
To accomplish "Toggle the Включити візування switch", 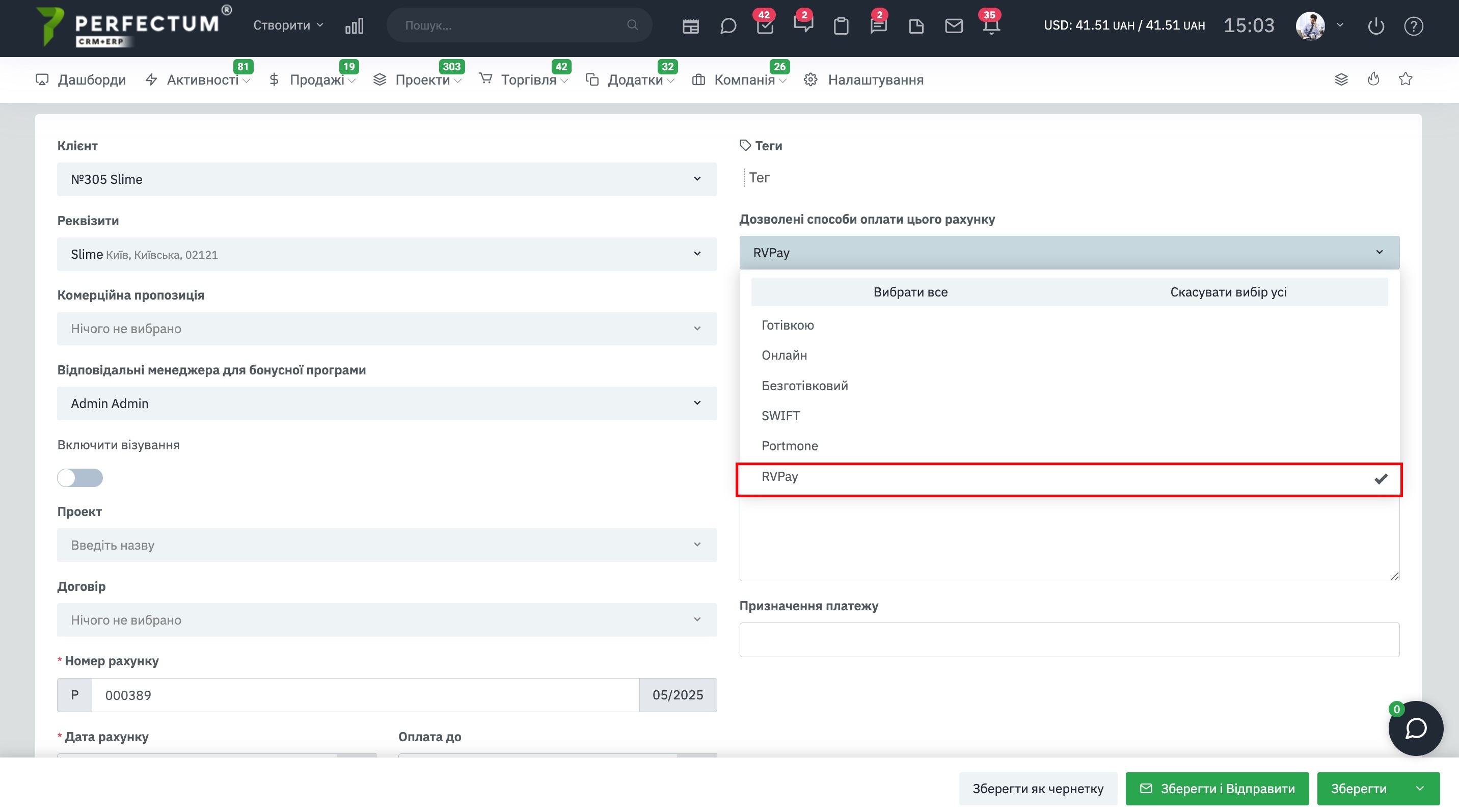I will click(80, 478).
